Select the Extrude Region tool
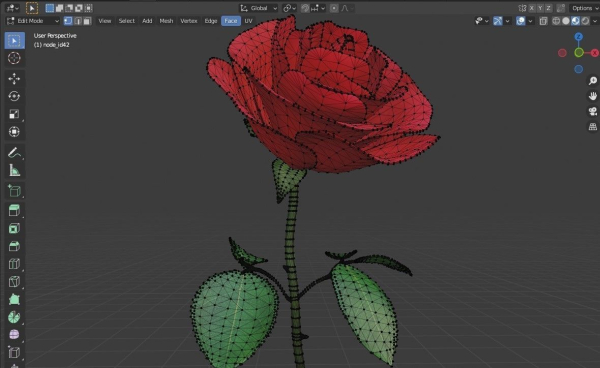This screenshot has width=600, height=368. click(x=15, y=210)
